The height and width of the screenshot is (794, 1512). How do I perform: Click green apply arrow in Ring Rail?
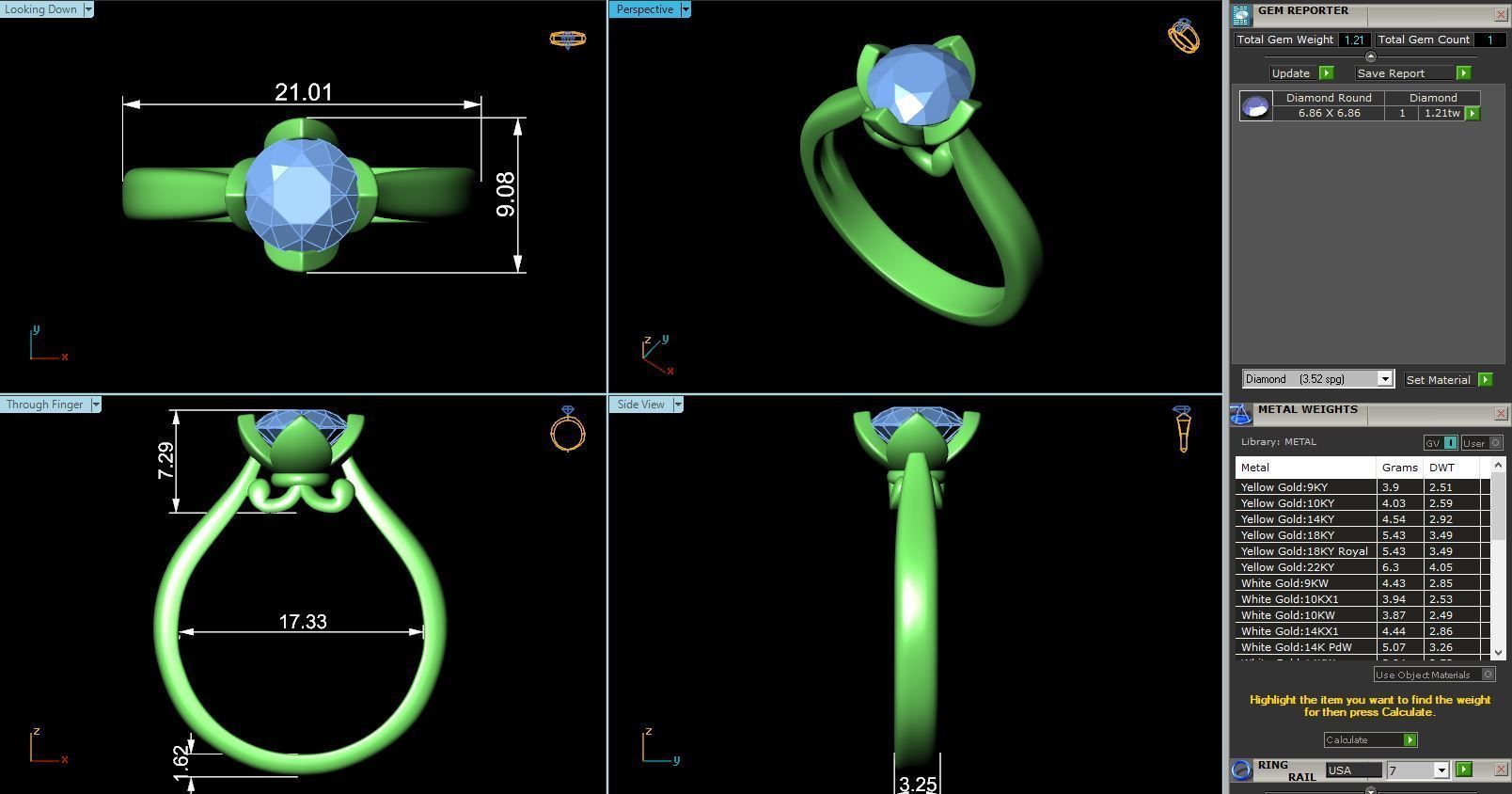click(1463, 770)
